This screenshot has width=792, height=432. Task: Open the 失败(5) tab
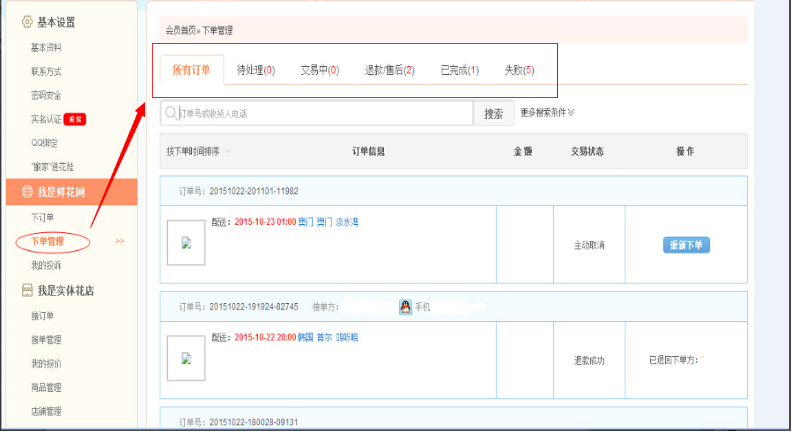[x=519, y=70]
